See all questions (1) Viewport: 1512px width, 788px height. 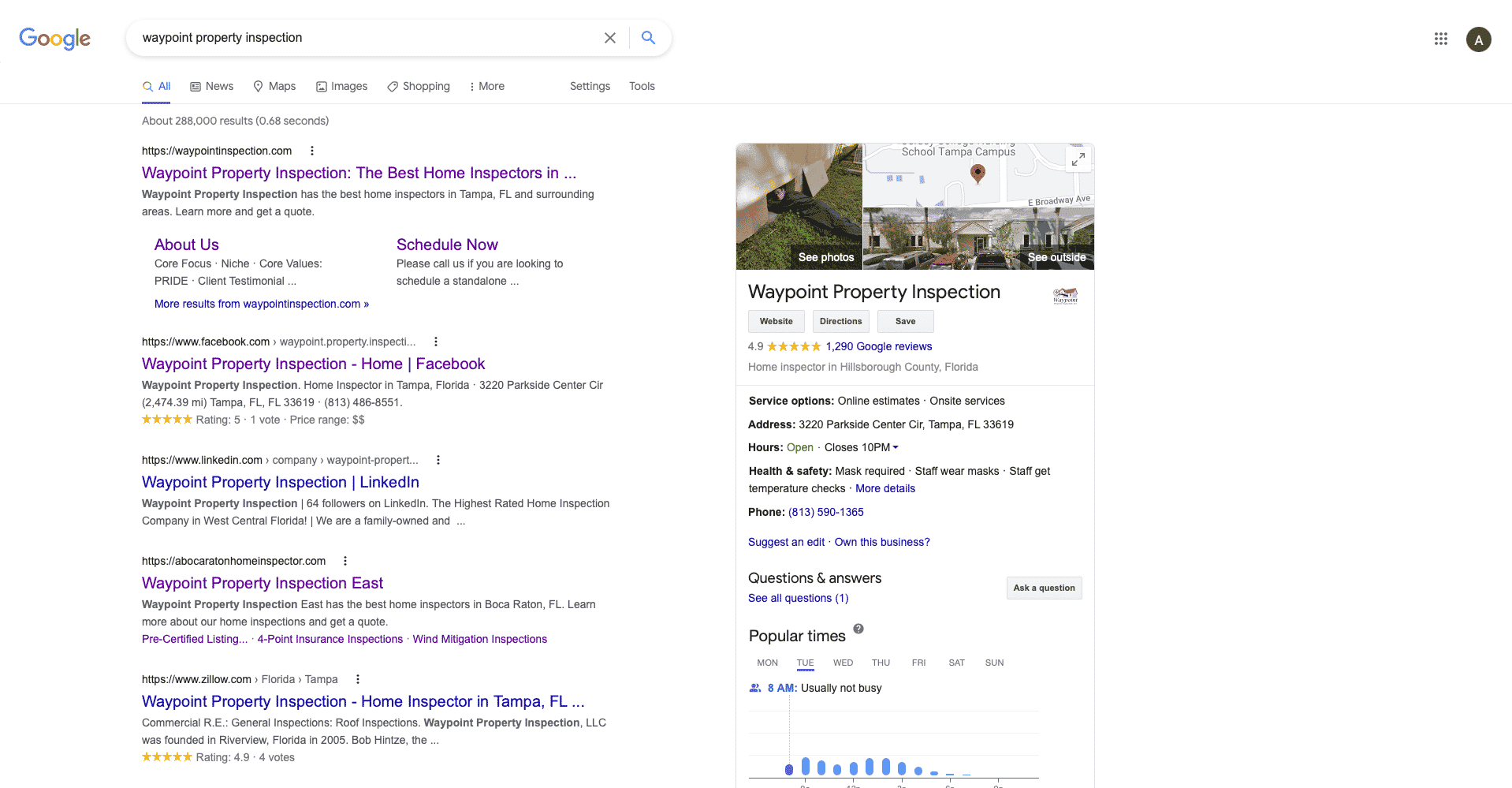click(799, 598)
